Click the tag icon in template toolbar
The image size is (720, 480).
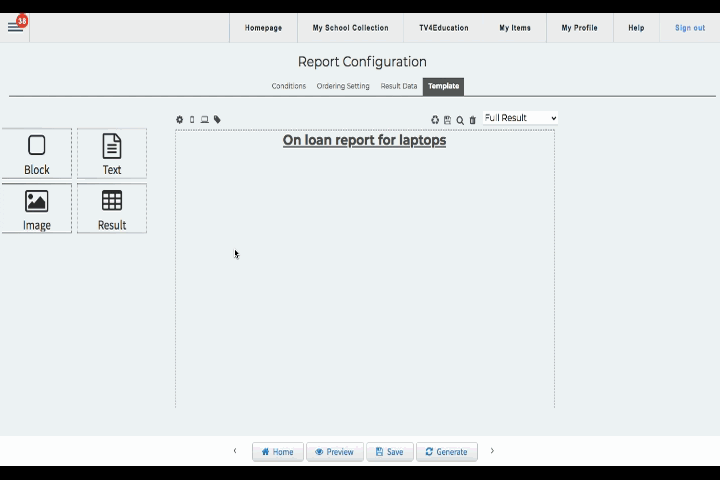(217, 120)
